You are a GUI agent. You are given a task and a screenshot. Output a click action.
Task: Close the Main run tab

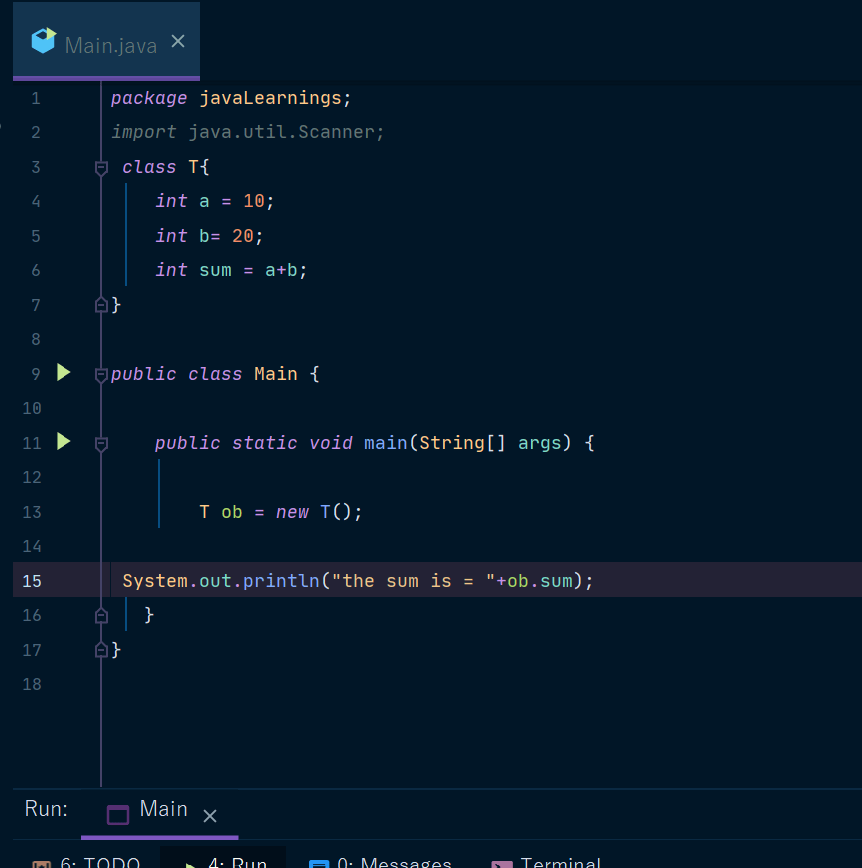(210, 816)
